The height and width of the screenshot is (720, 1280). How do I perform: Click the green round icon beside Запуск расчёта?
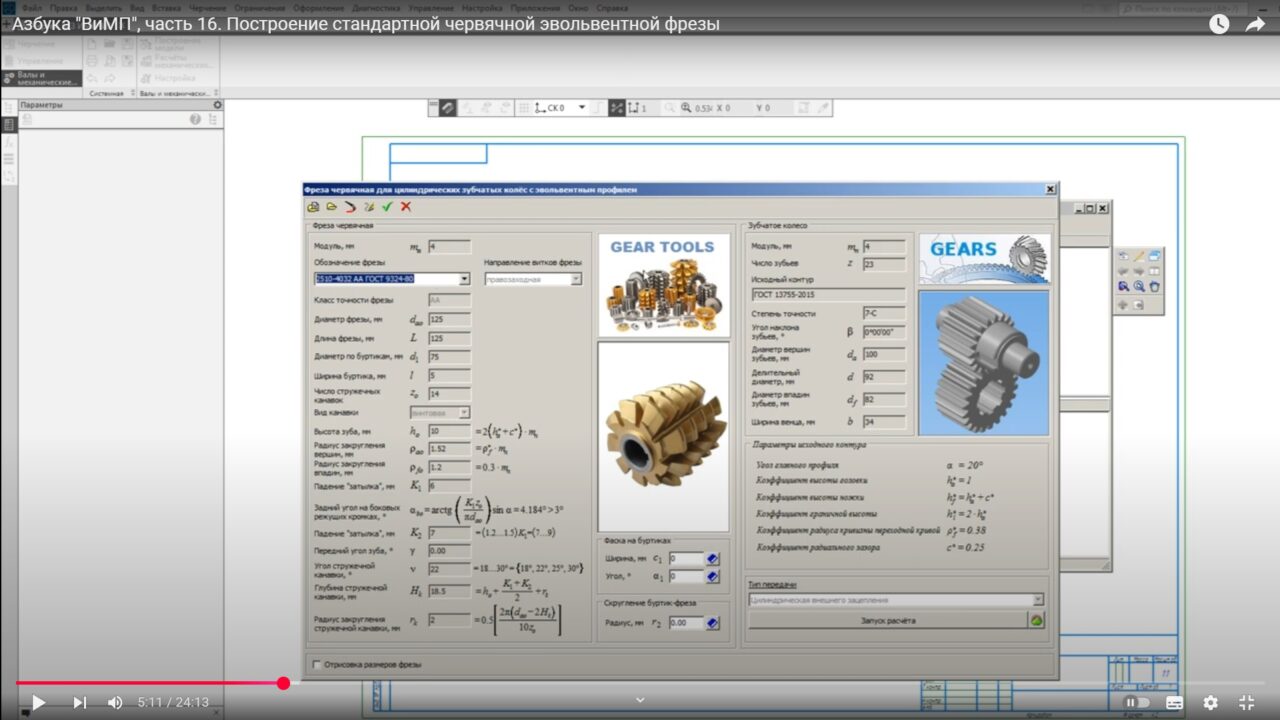(x=1037, y=620)
